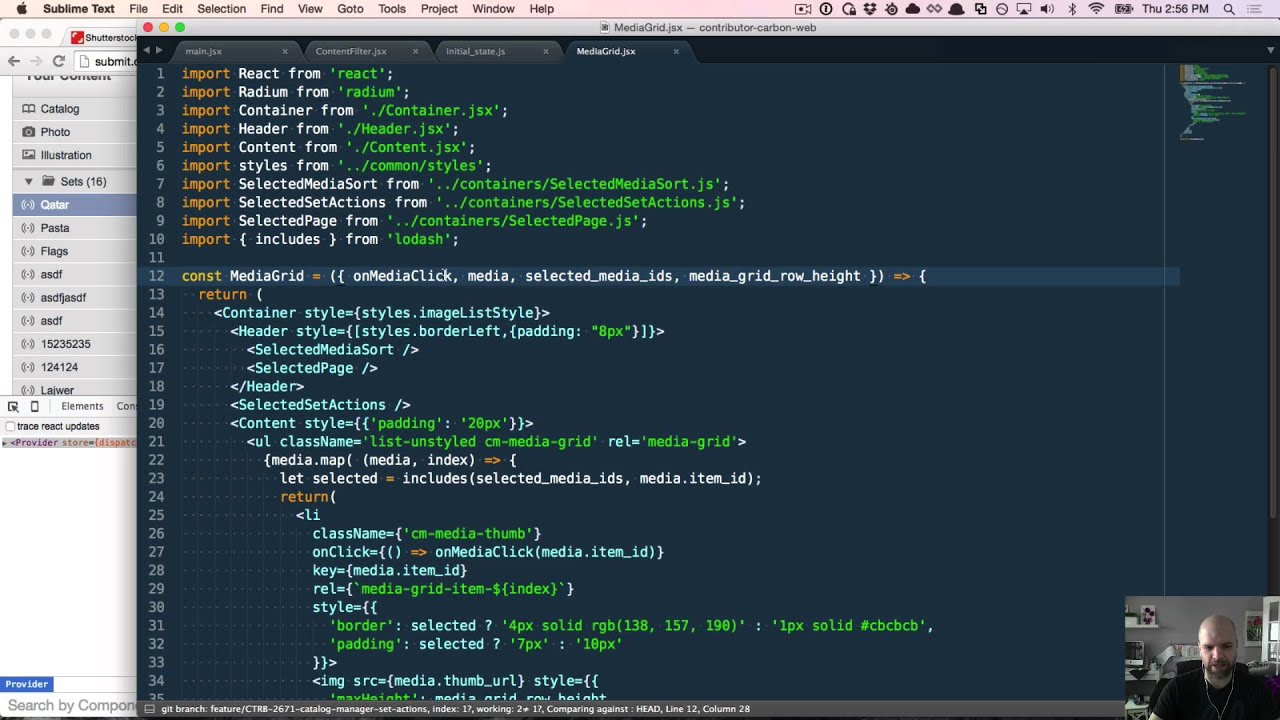Click the Sublime status bar panel switcher icon
The image size is (1280, 720).
click(x=149, y=709)
